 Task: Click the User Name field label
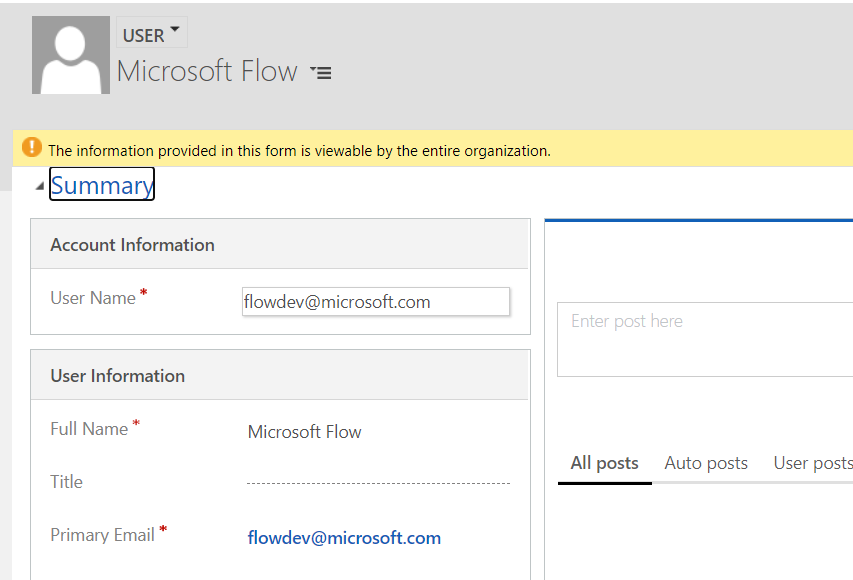[x=93, y=298]
